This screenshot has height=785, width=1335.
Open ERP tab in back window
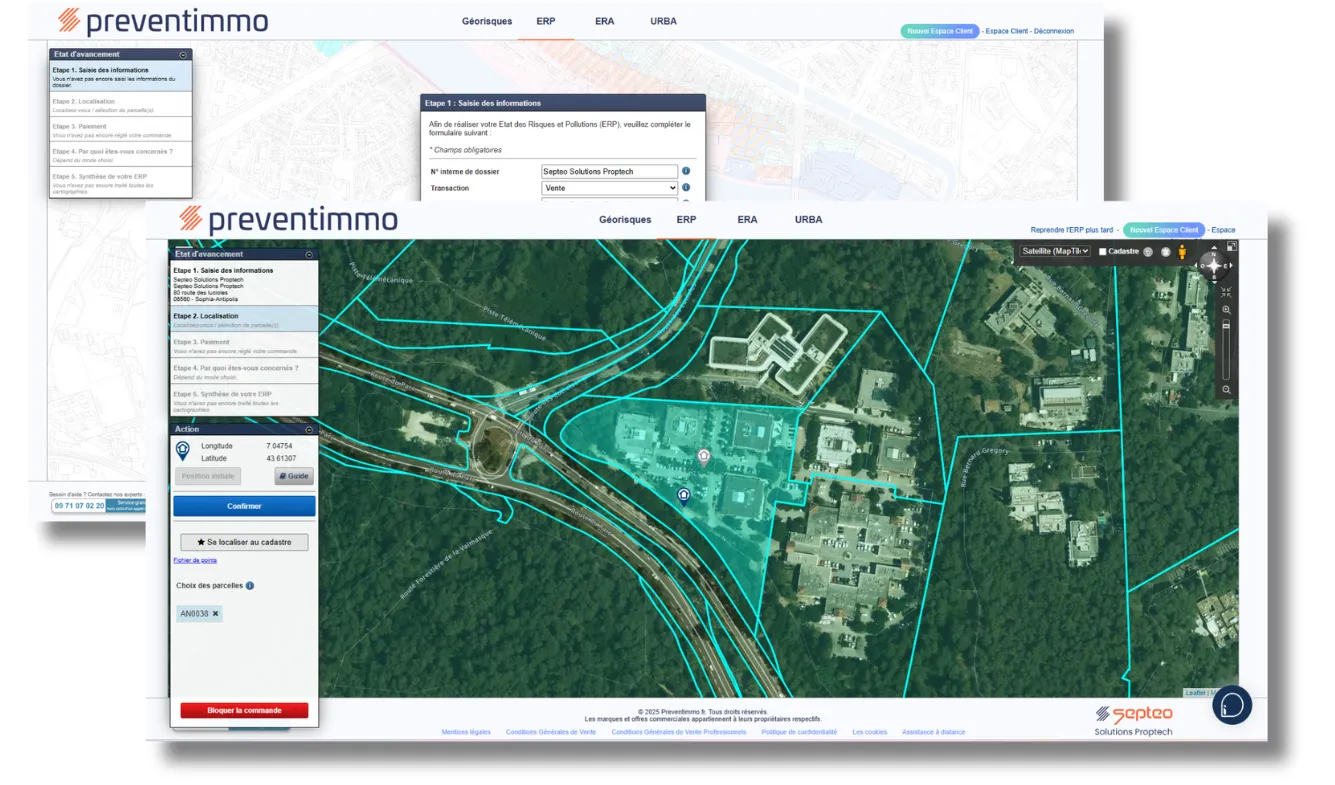(x=546, y=21)
